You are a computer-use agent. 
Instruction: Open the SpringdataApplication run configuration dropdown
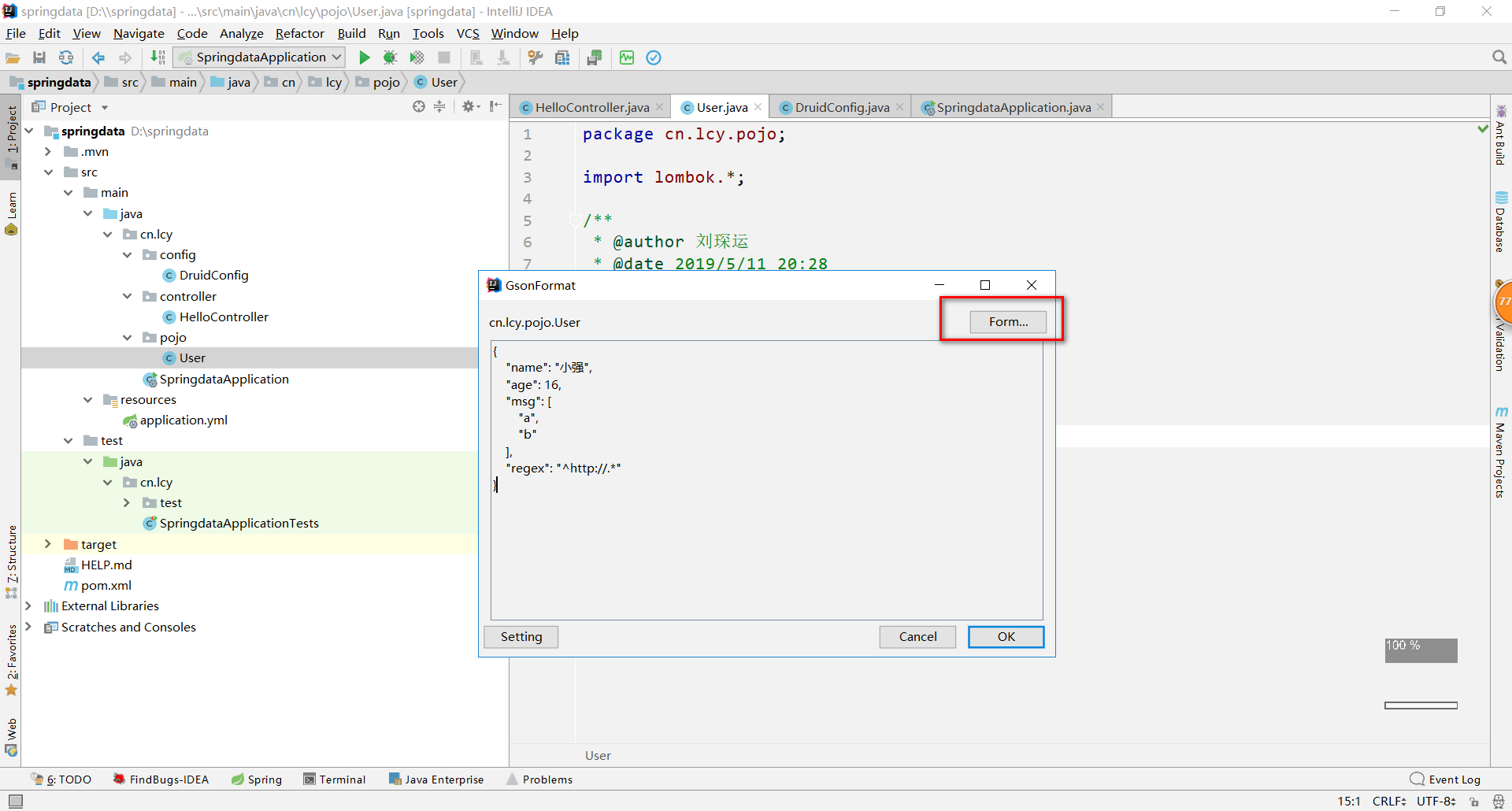(261, 57)
